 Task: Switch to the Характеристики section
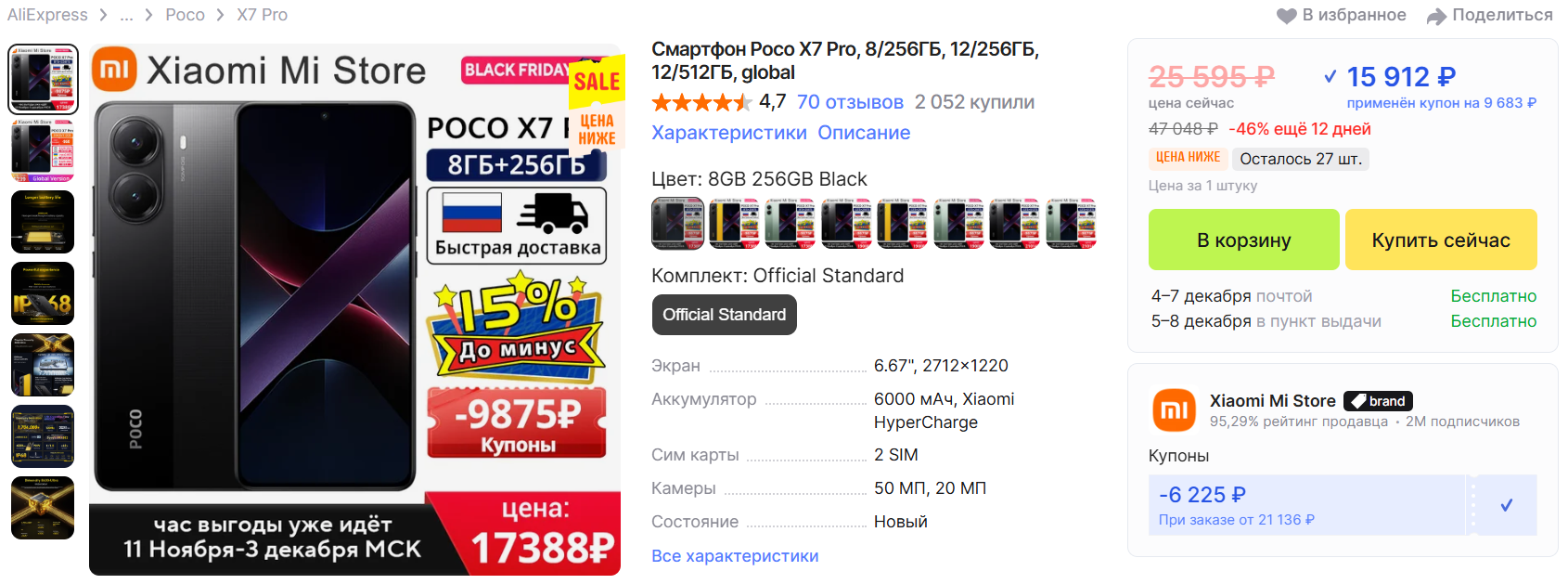[729, 133]
